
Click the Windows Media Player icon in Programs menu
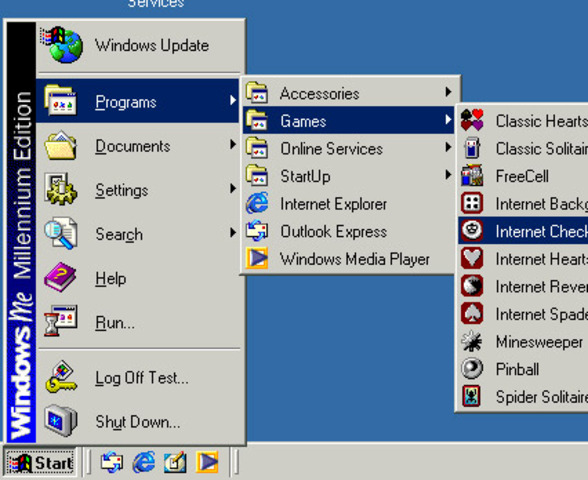coord(257,258)
